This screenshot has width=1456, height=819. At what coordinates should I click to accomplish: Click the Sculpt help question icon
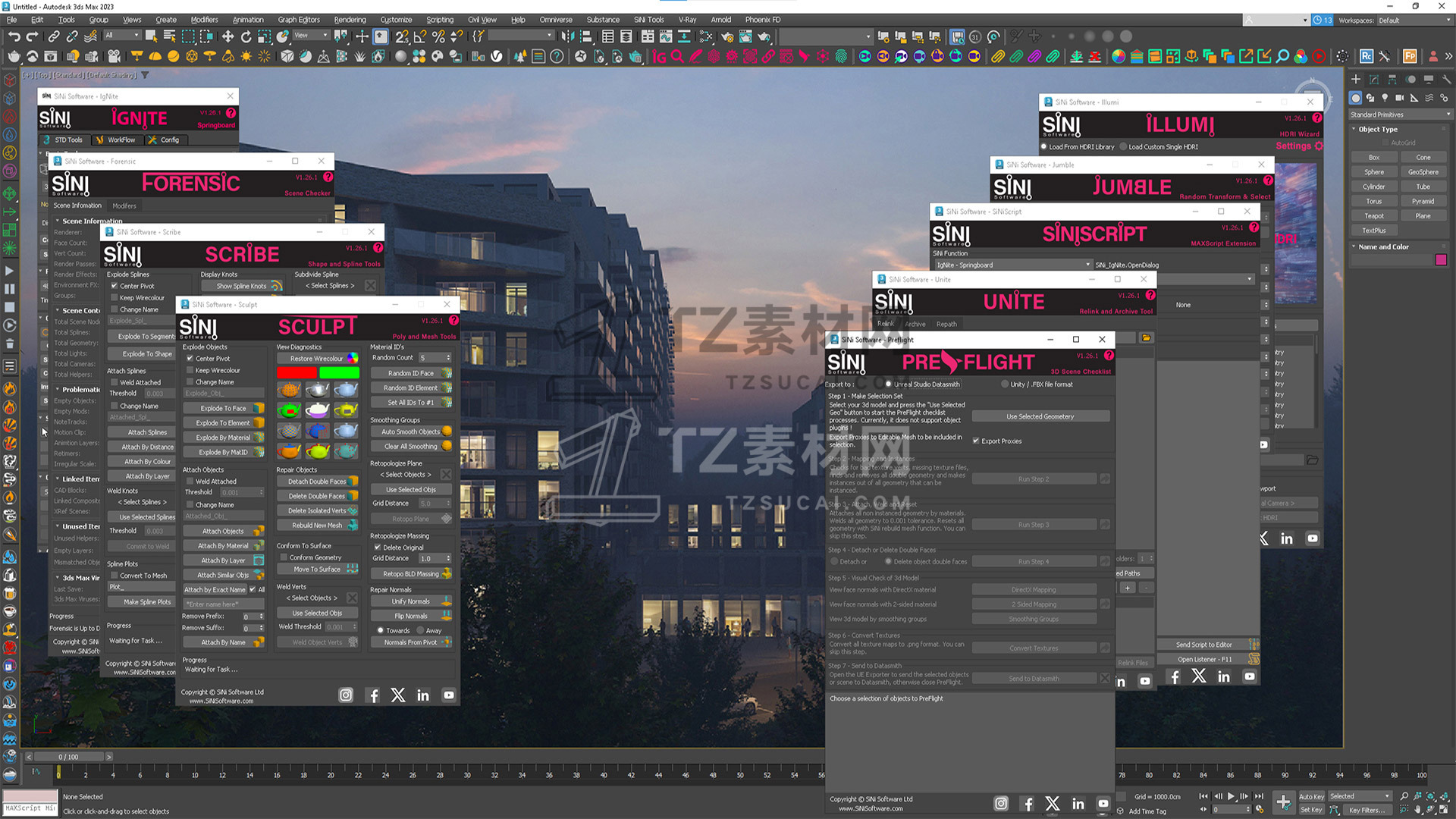[x=453, y=321]
